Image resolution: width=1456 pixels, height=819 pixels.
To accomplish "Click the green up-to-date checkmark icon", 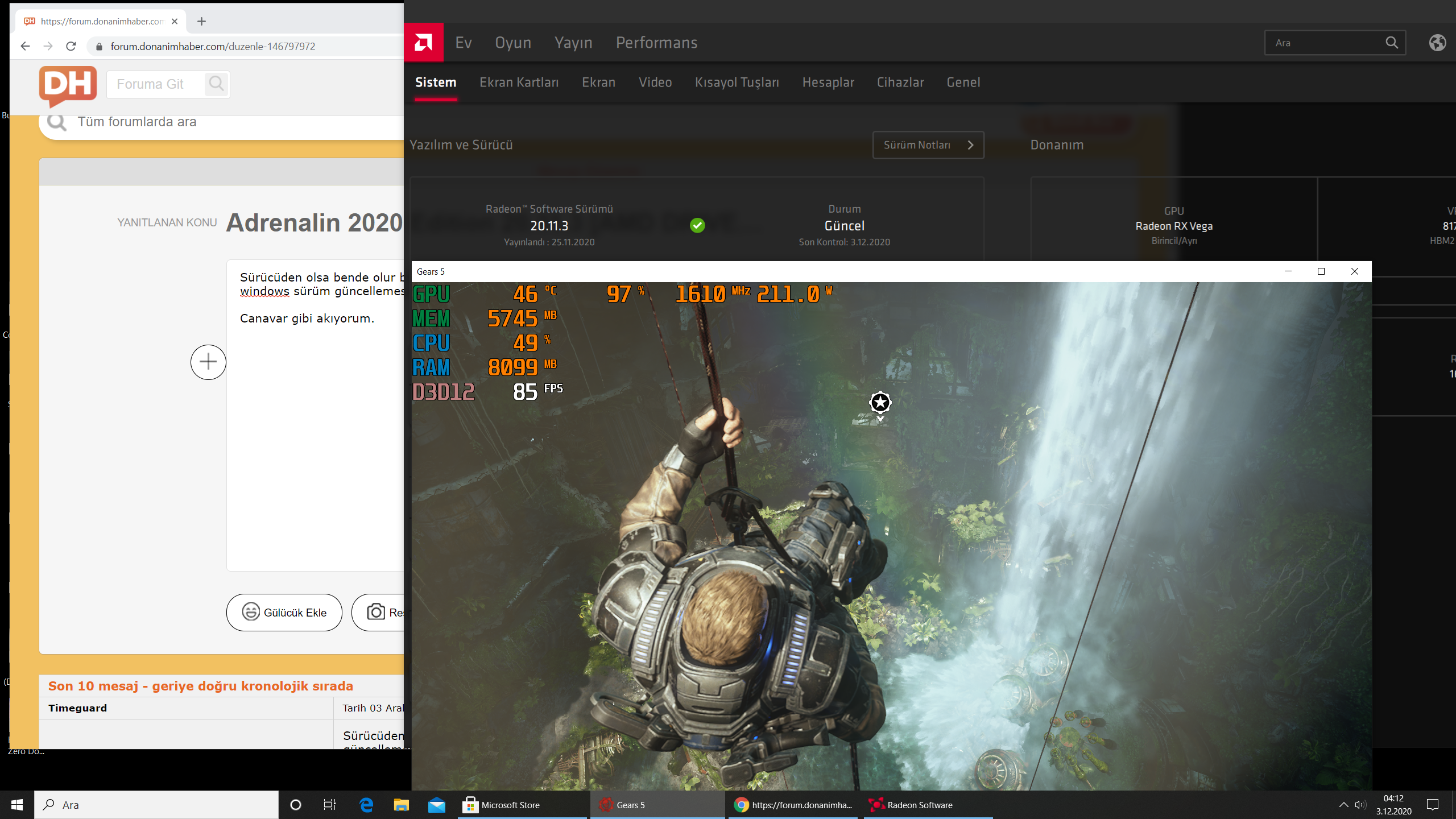I will pyautogui.click(x=697, y=225).
